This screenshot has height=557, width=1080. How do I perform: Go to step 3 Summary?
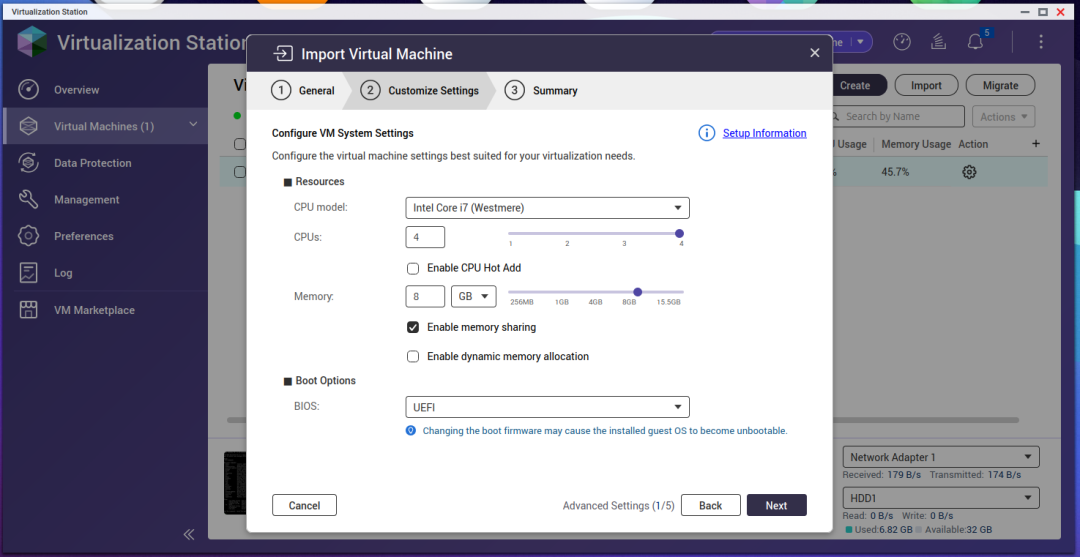(541, 91)
